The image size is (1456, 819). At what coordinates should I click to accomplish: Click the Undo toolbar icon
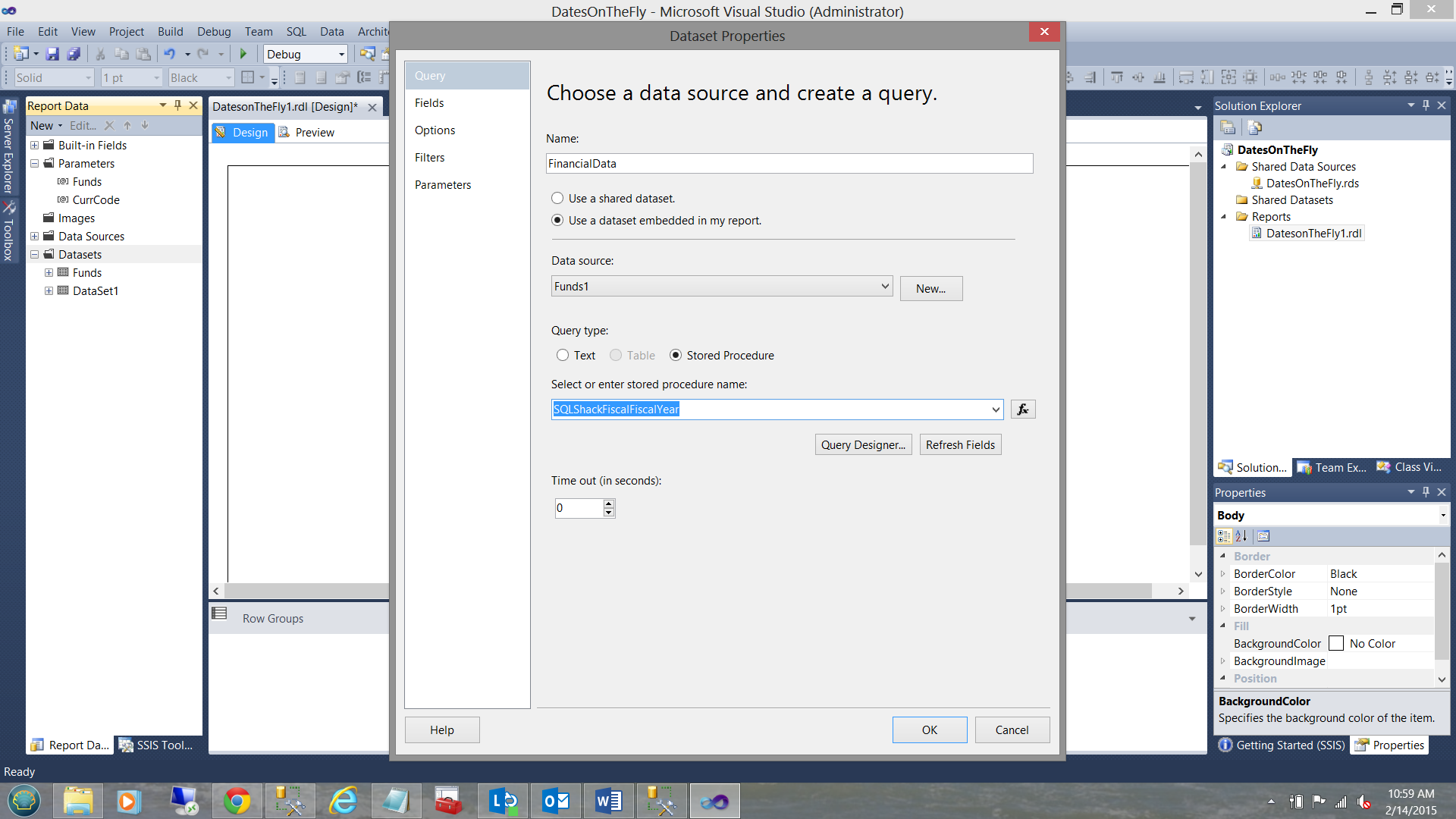169,54
